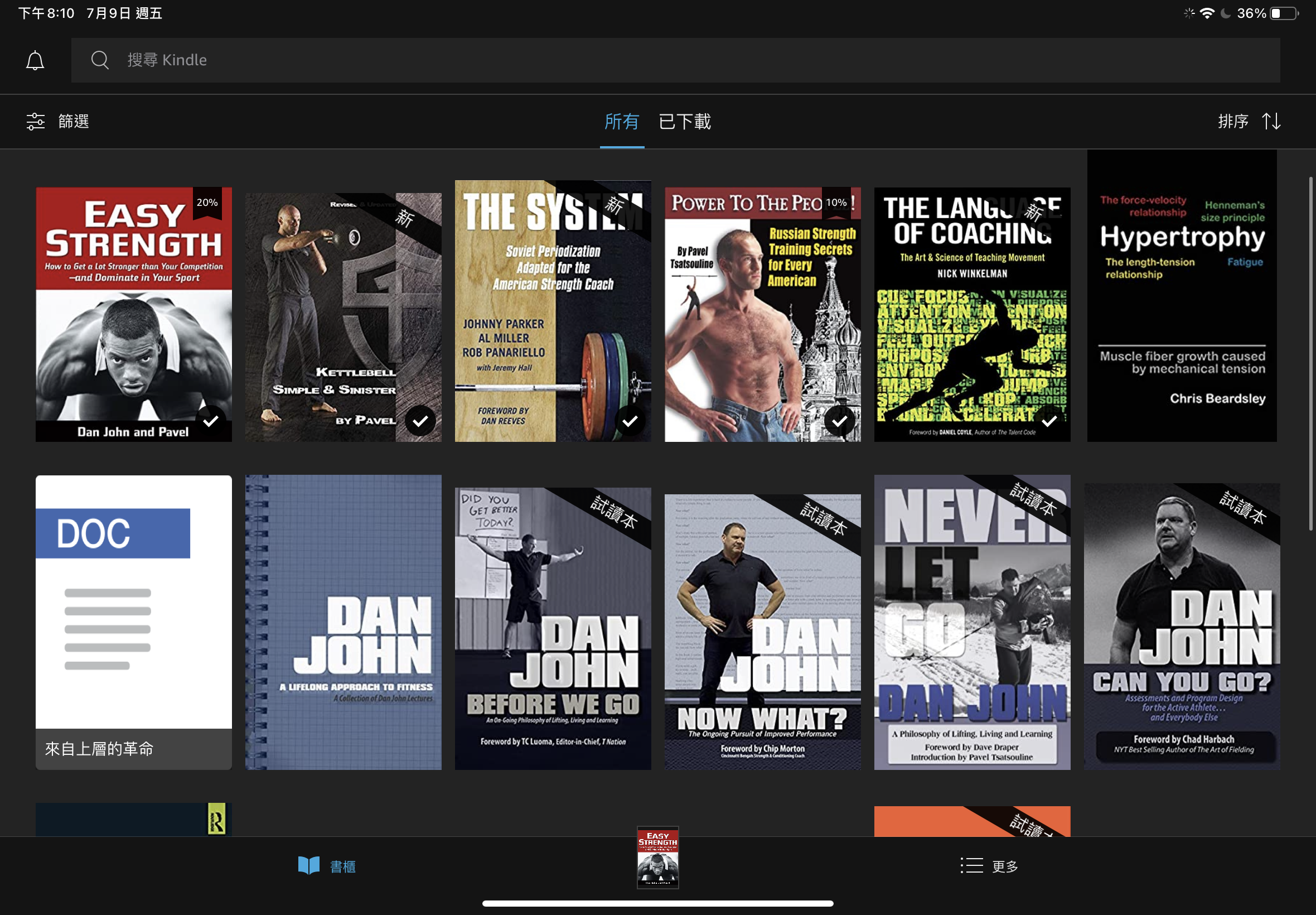
Task: Tap the downloaded checkmark on Easy Strength
Action: [x=210, y=421]
